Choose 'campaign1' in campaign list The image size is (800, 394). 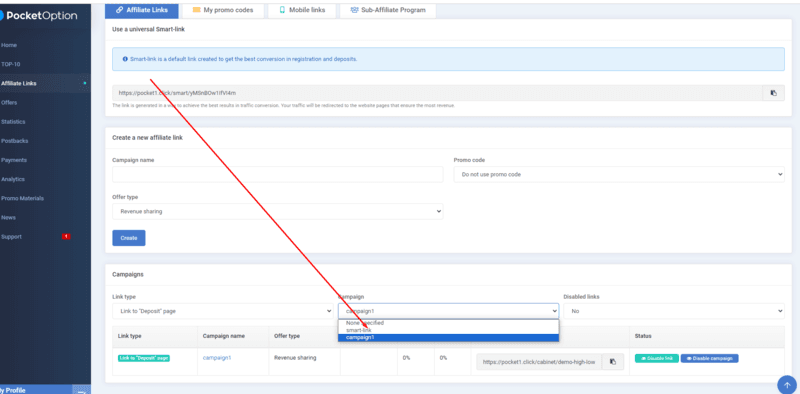448,337
